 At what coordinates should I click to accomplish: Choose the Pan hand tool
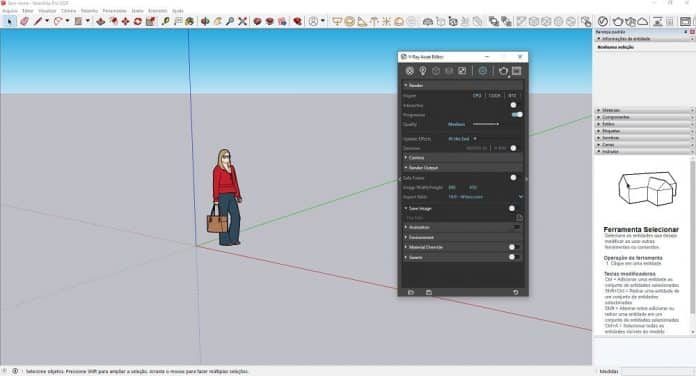pos(218,21)
